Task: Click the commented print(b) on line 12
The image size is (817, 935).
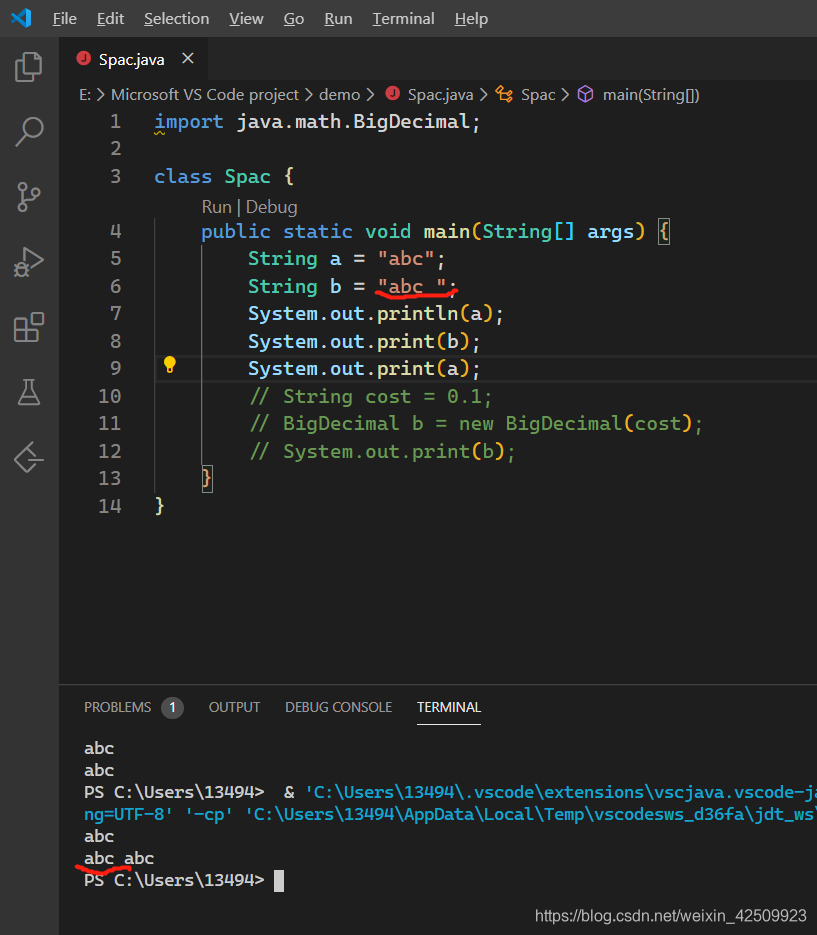Action: tap(382, 451)
